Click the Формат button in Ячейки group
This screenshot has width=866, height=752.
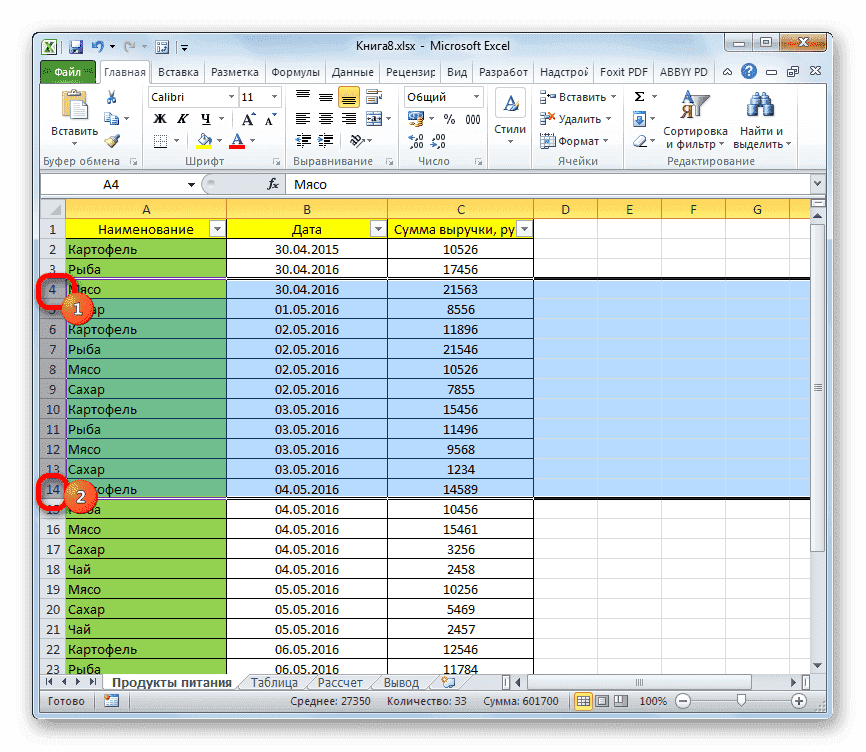click(x=579, y=140)
